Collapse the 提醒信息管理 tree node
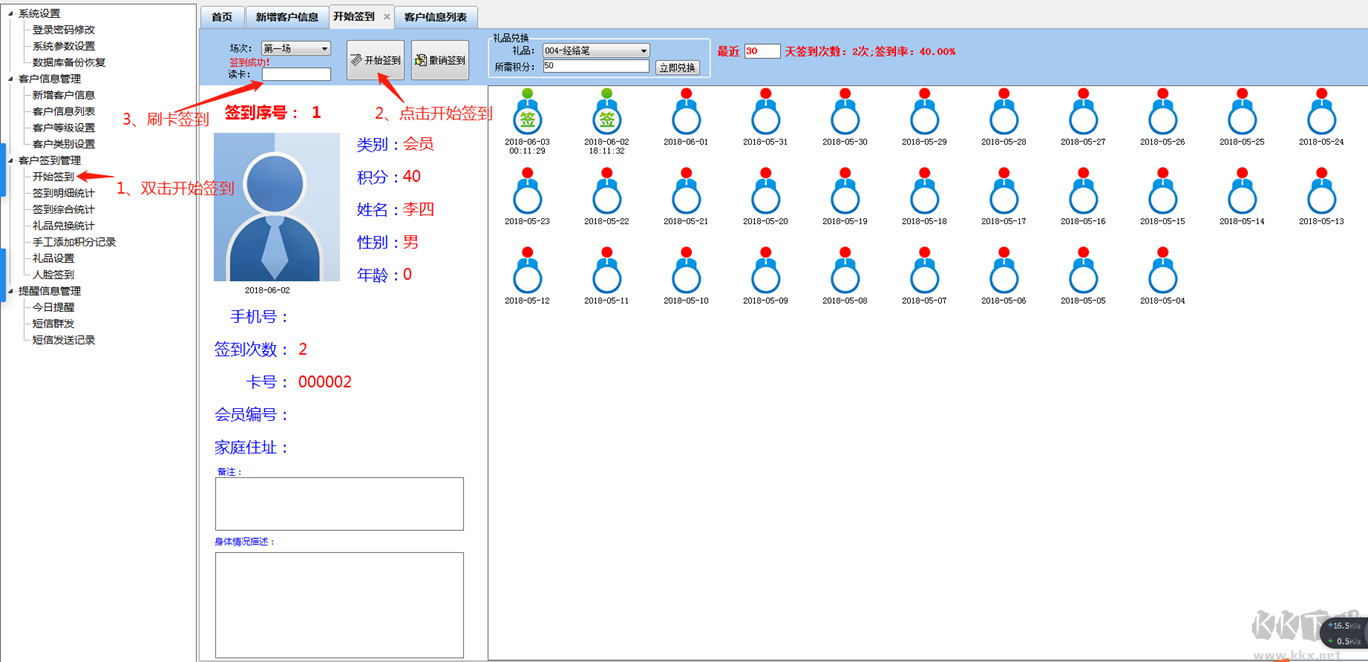 click(10, 291)
